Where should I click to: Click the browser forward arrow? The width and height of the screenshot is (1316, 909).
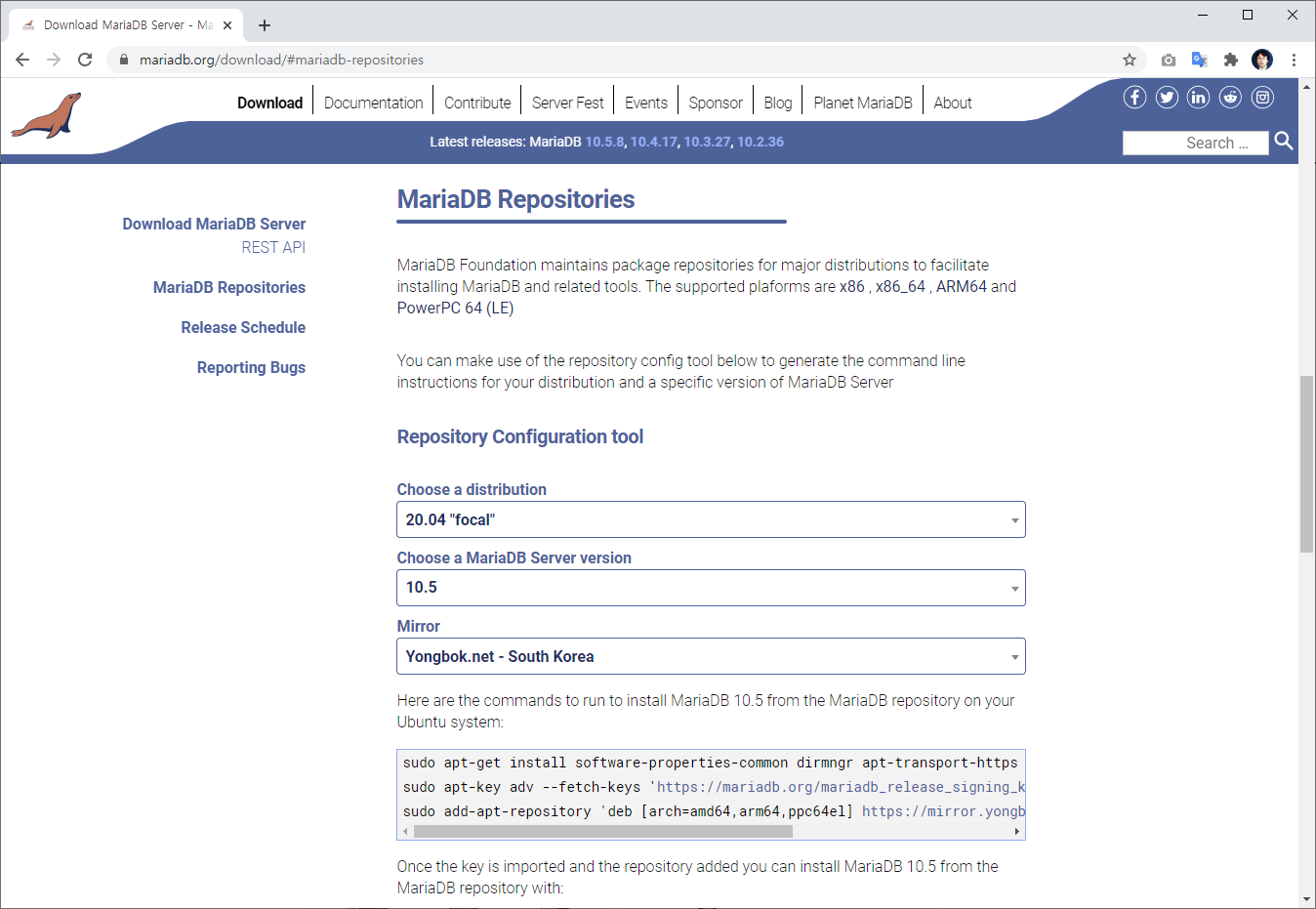54,60
